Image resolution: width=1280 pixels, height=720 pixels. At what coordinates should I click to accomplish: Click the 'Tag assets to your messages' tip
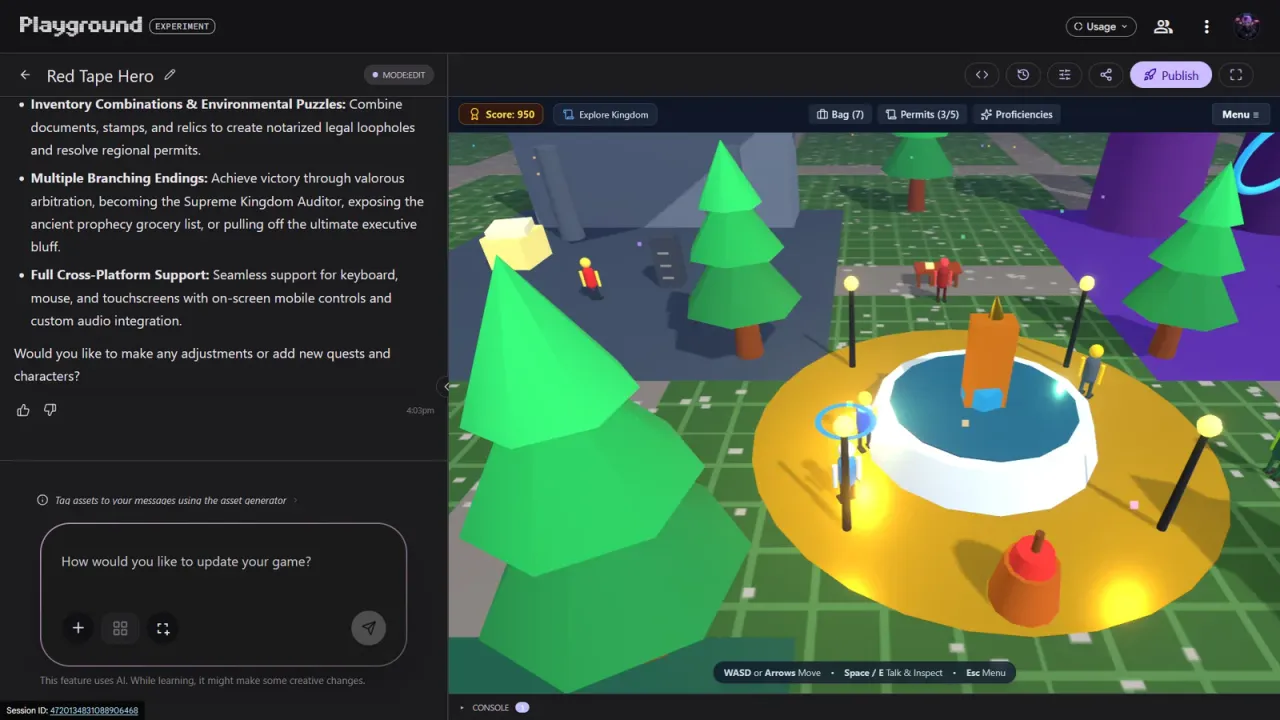[x=170, y=500]
